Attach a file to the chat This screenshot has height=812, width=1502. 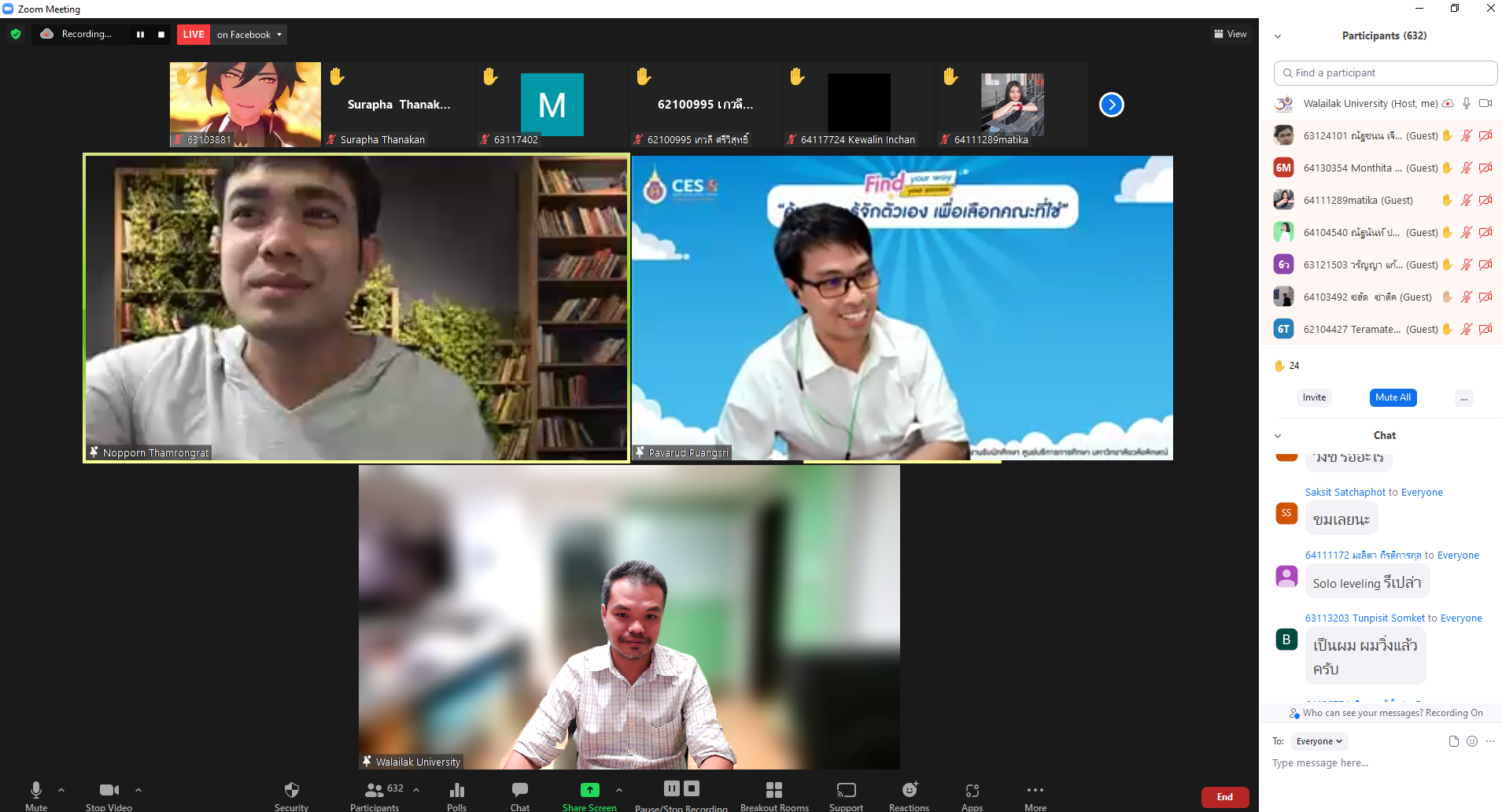[x=1452, y=741]
